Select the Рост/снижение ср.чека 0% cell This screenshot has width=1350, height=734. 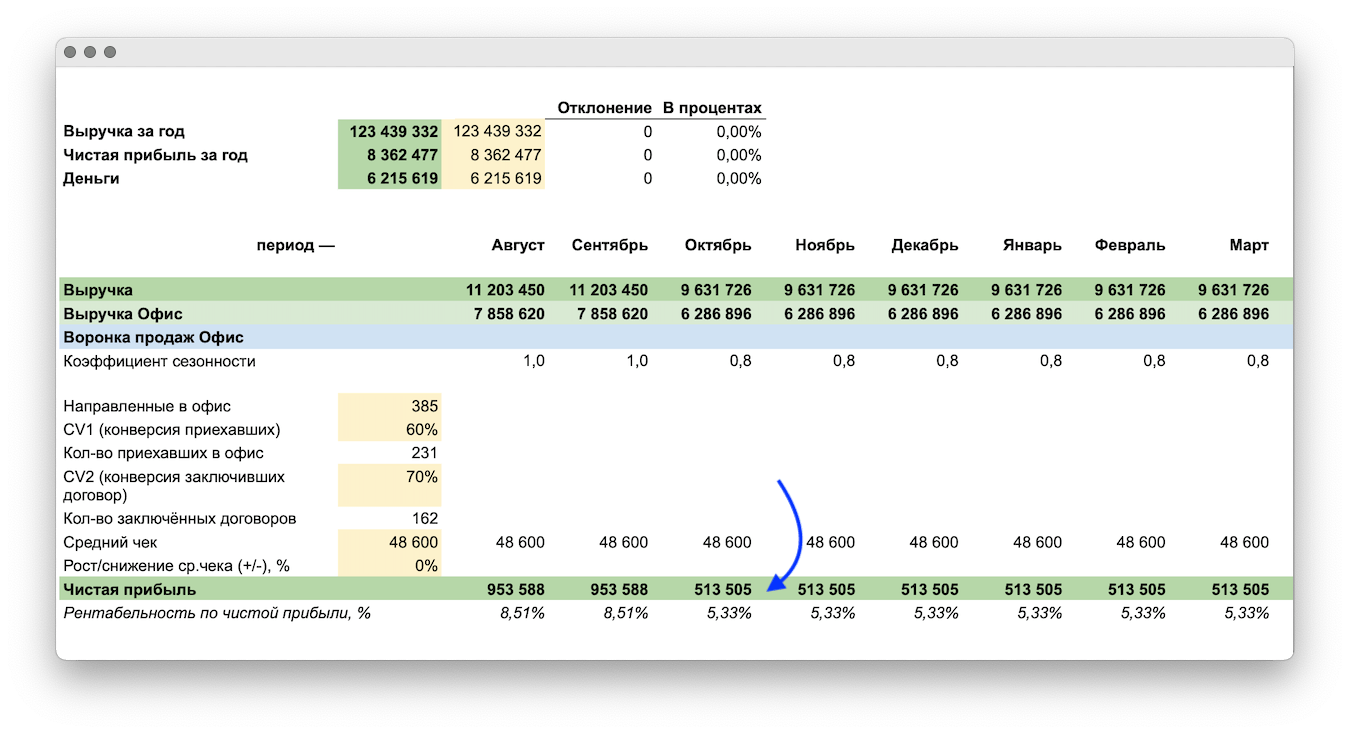click(x=390, y=565)
